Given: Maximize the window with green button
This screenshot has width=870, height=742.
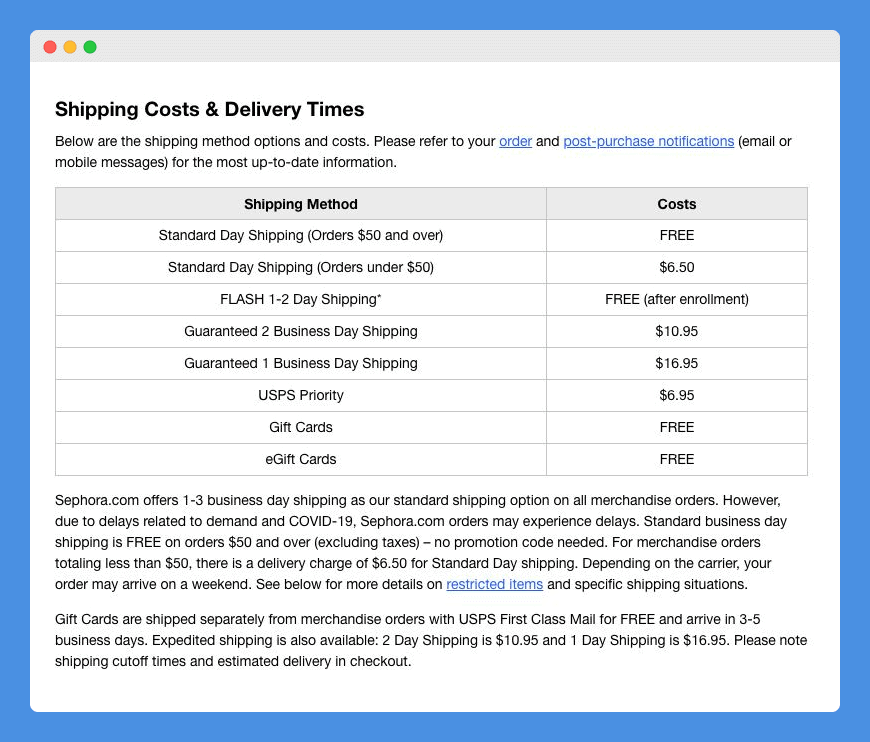Looking at the screenshot, I should [x=90, y=47].
